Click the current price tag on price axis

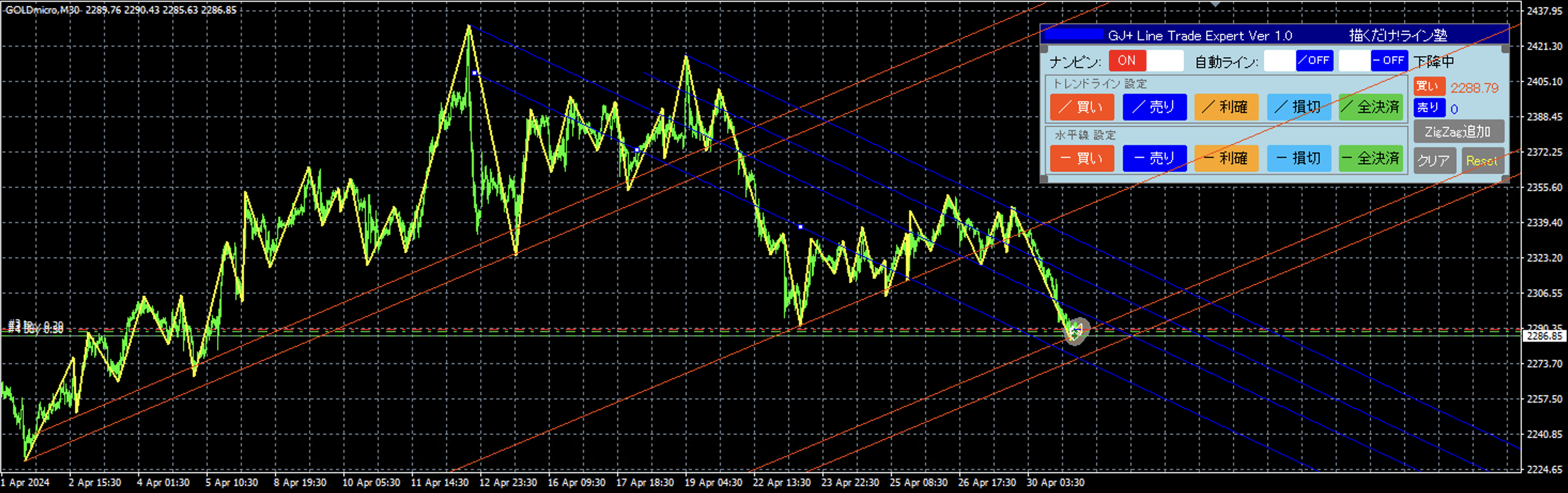click(1544, 336)
